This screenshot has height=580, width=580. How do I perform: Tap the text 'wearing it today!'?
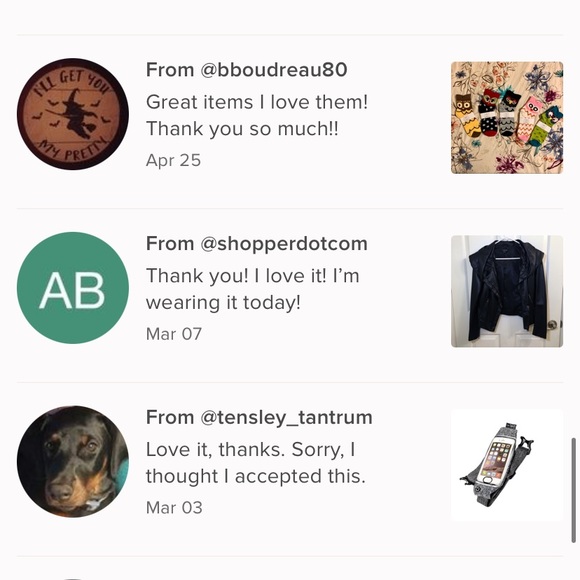pos(223,303)
